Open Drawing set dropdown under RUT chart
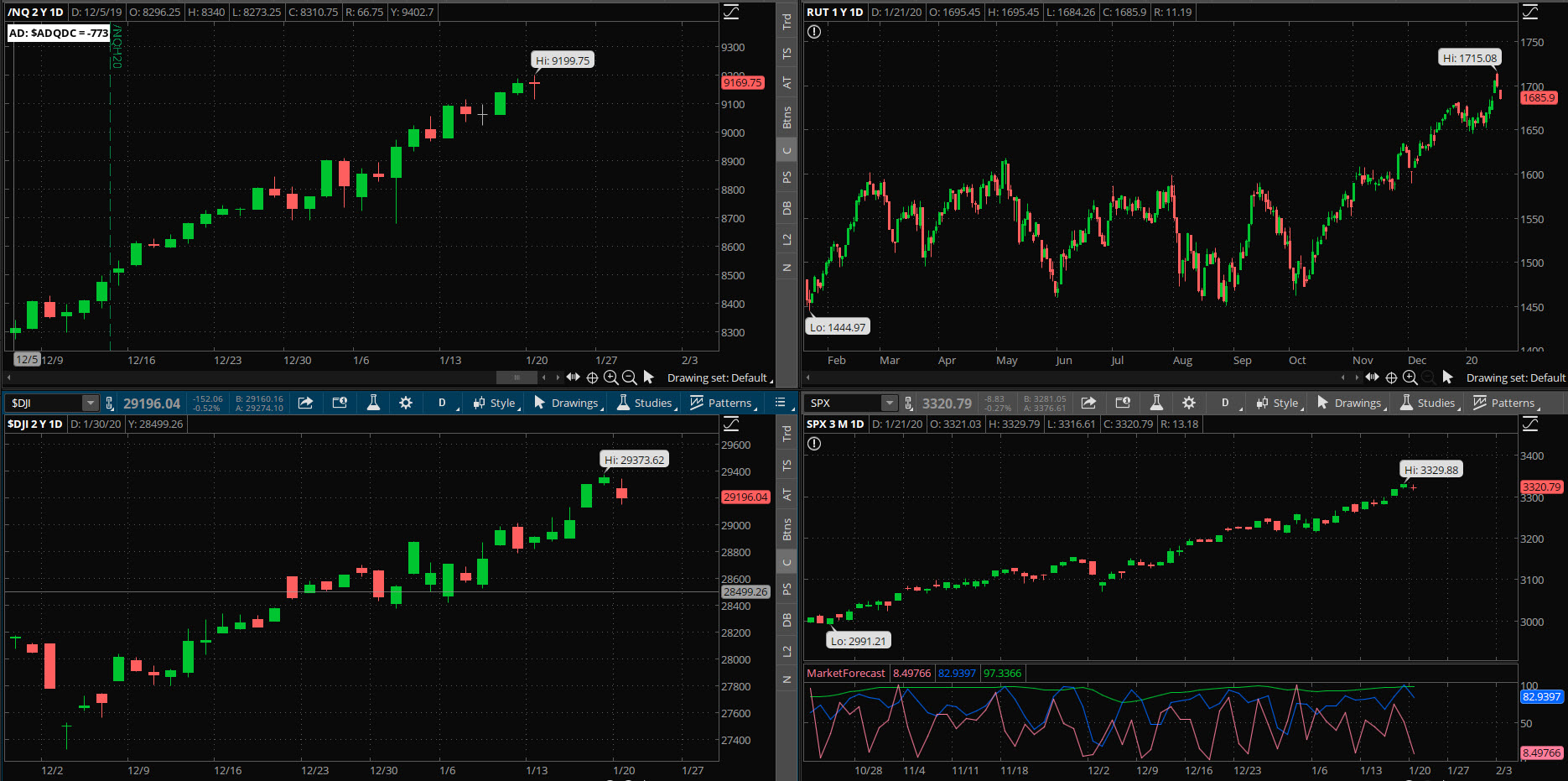 pyautogui.click(x=1516, y=377)
